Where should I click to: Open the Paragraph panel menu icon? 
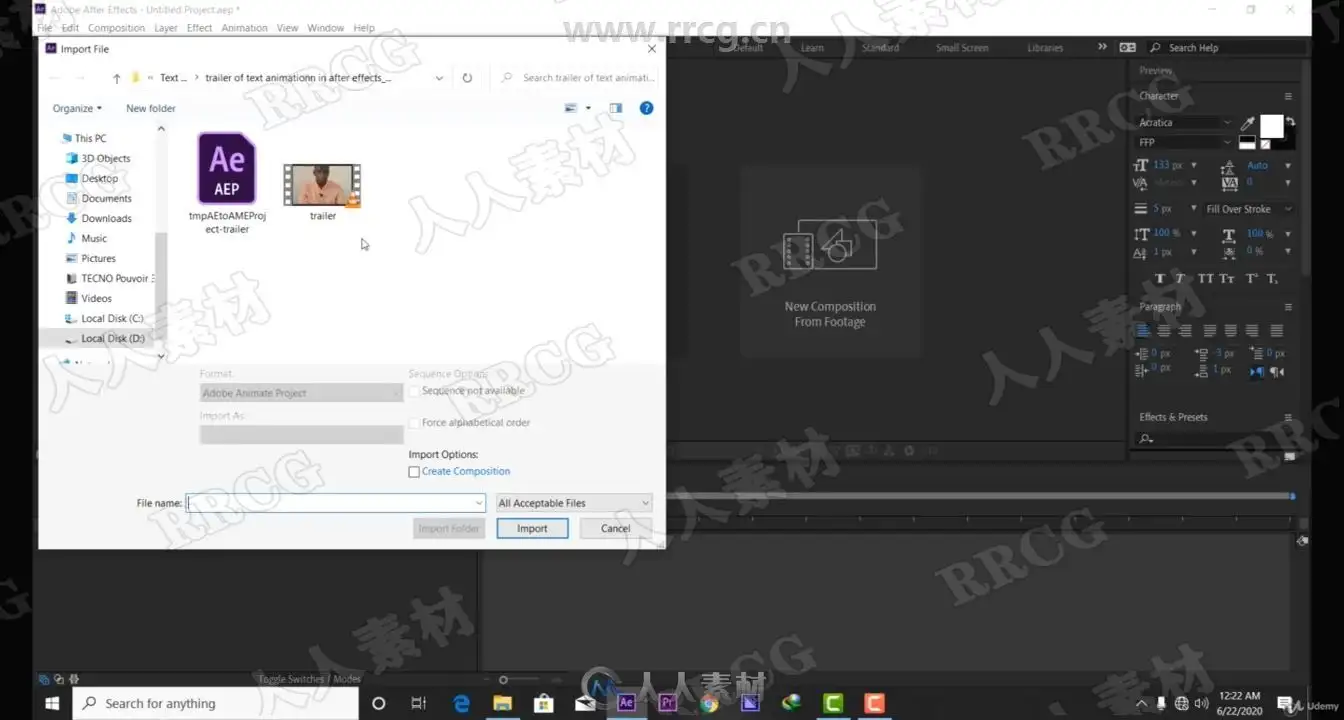point(1288,307)
